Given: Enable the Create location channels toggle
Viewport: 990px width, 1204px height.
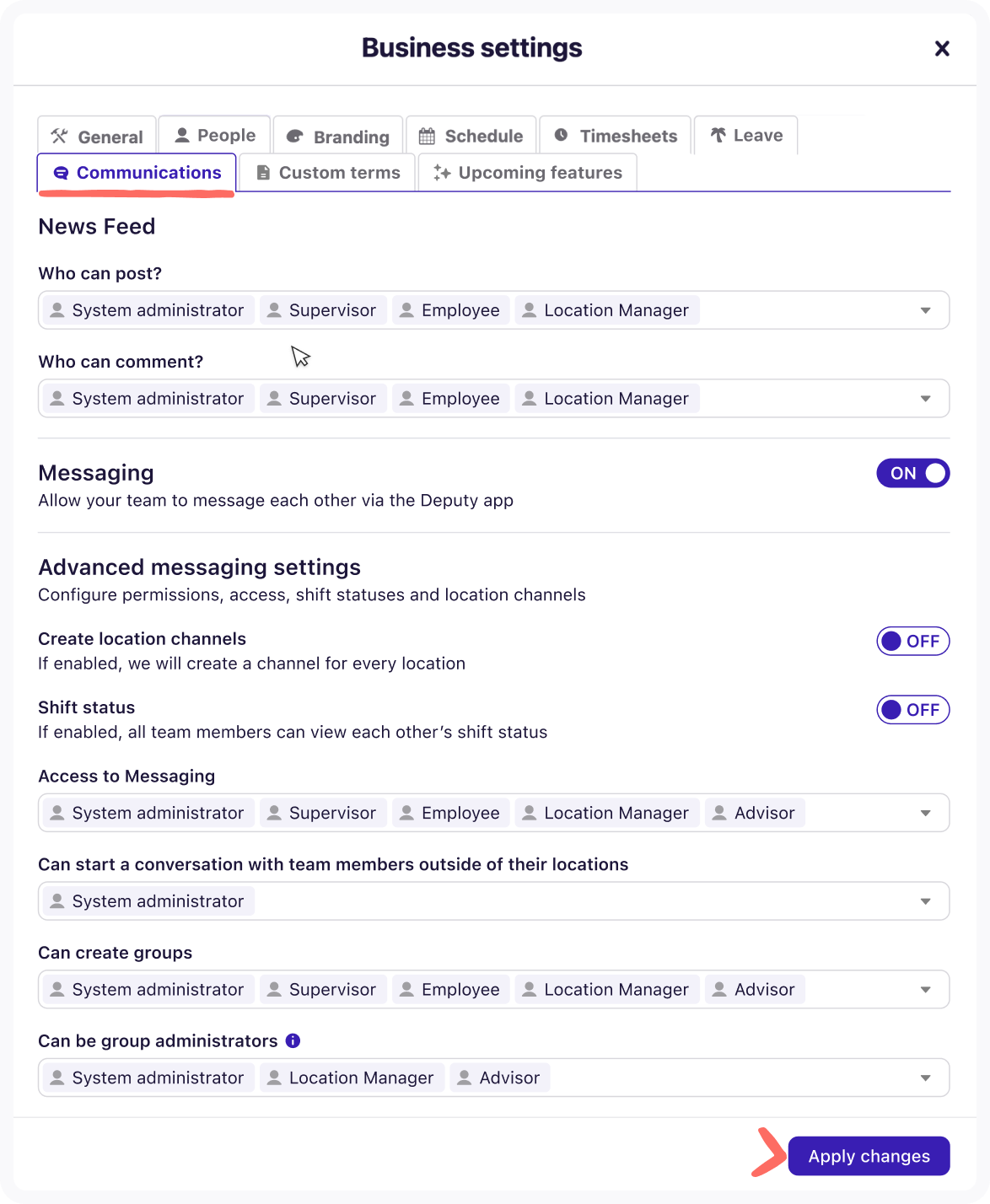Looking at the screenshot, I should 912,641.
